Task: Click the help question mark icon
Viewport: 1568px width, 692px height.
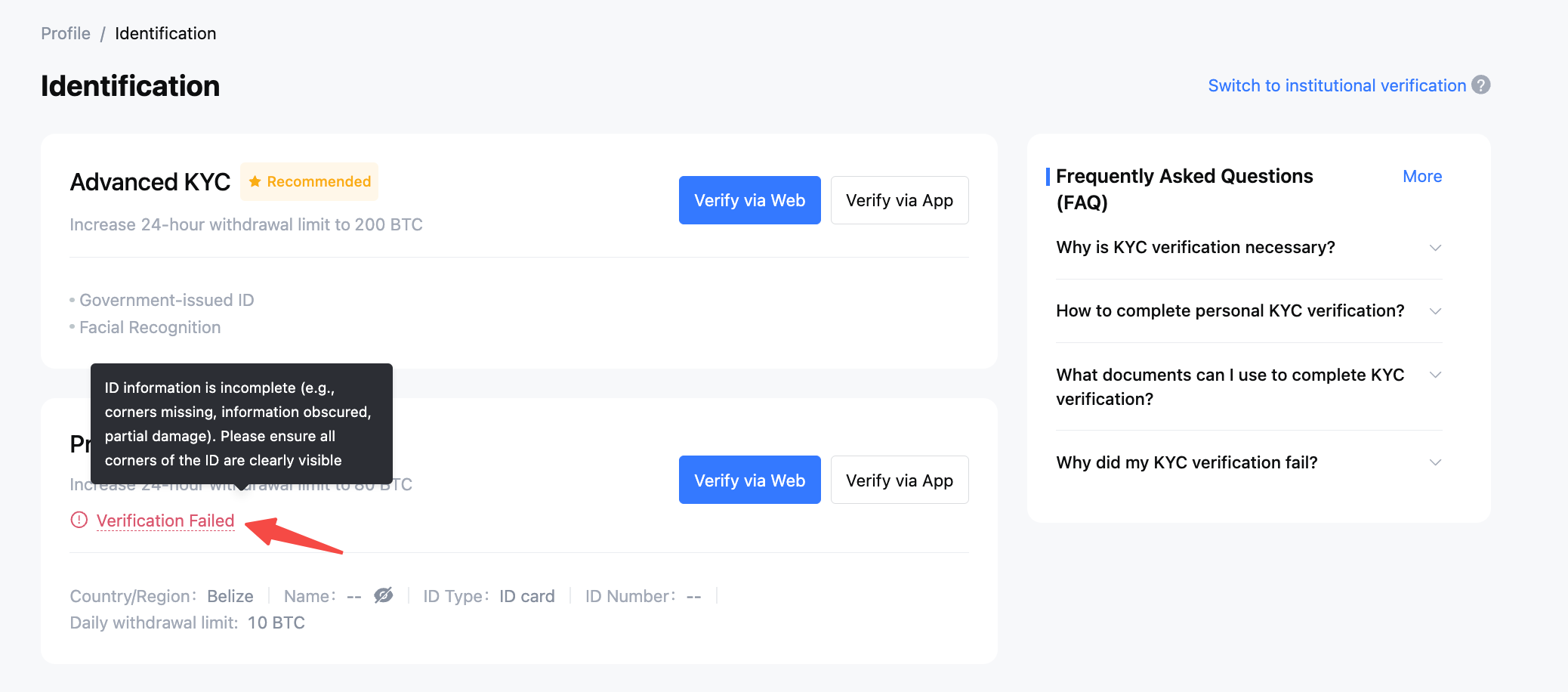Action: (x=1481, y=85)
